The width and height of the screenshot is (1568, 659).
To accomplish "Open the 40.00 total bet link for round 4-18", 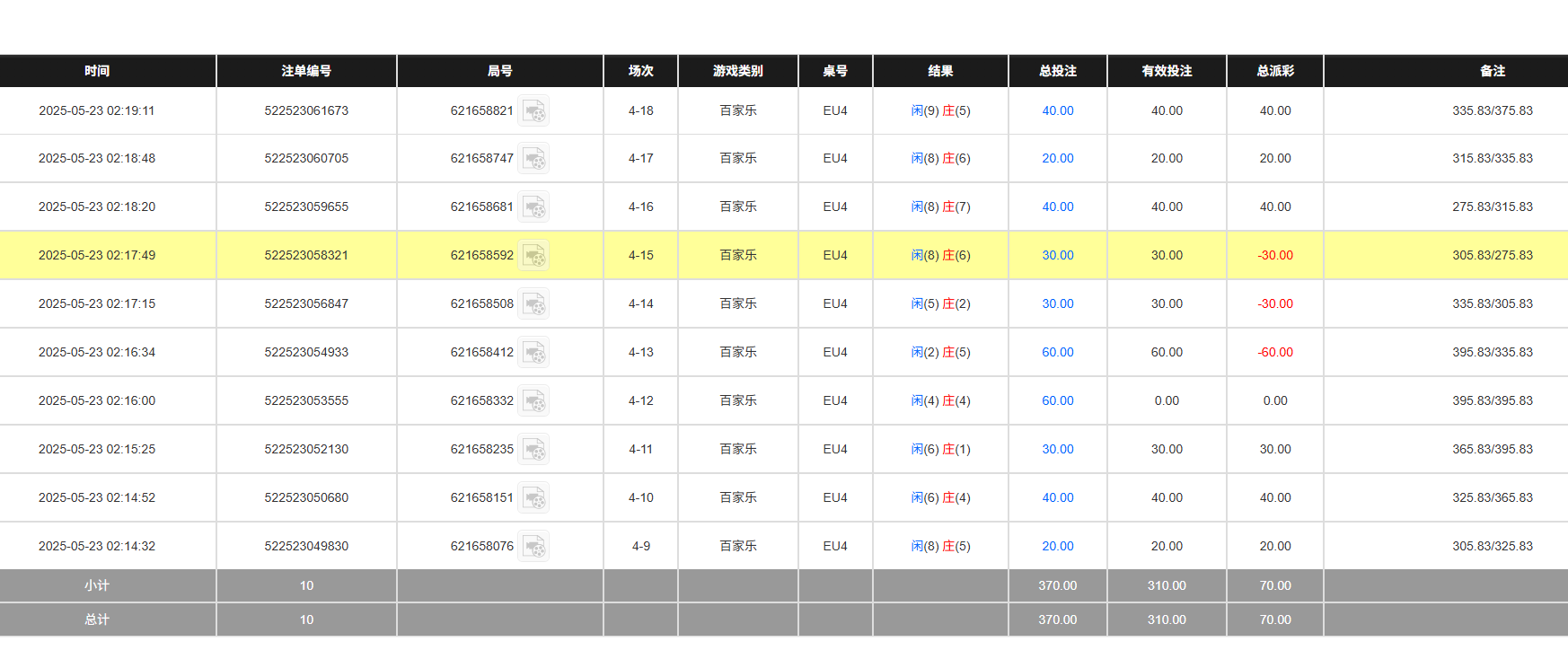I will 1057,110.
